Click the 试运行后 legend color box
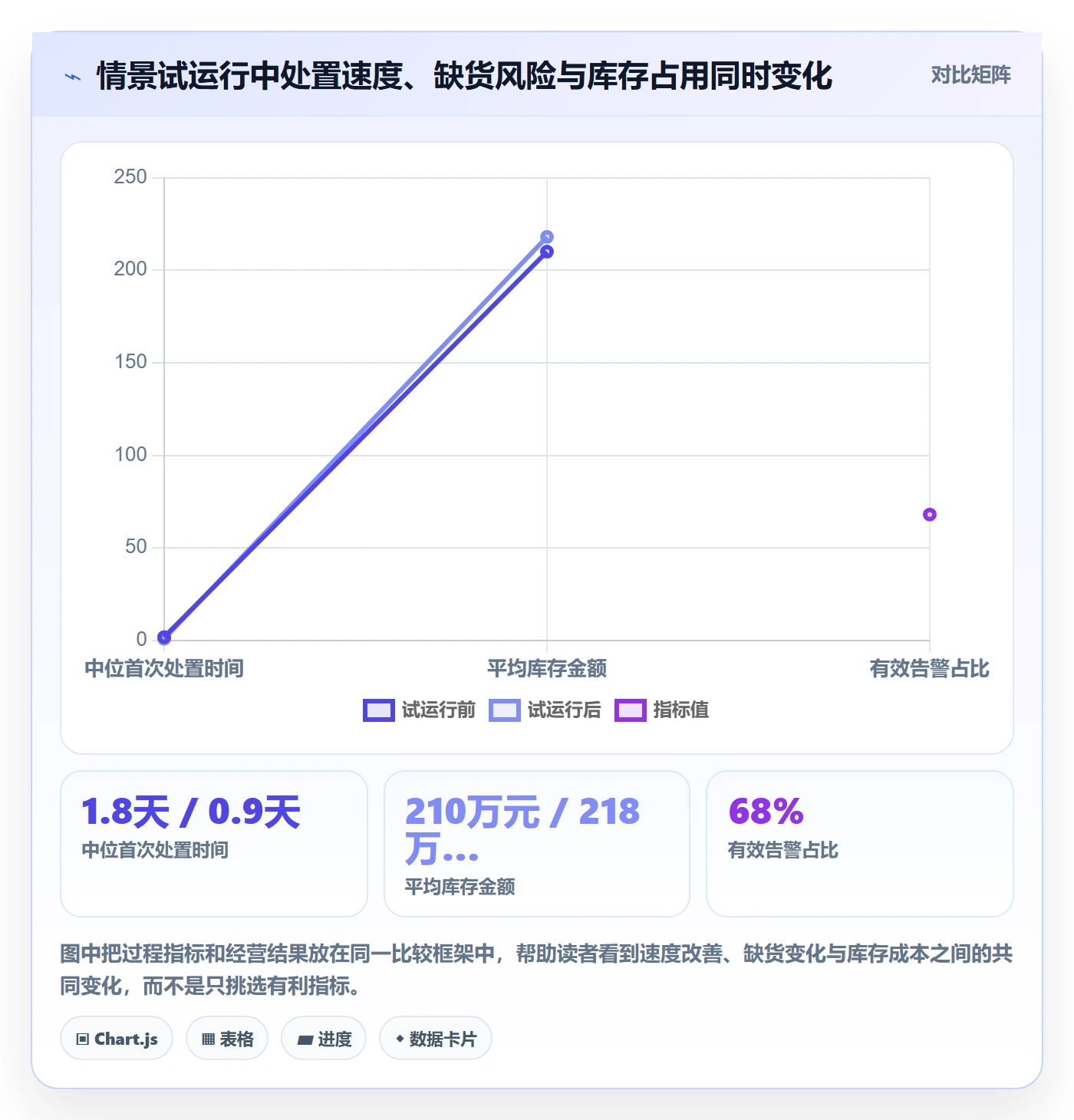This screenshot has width=1074, height=1120. point(505,710)
